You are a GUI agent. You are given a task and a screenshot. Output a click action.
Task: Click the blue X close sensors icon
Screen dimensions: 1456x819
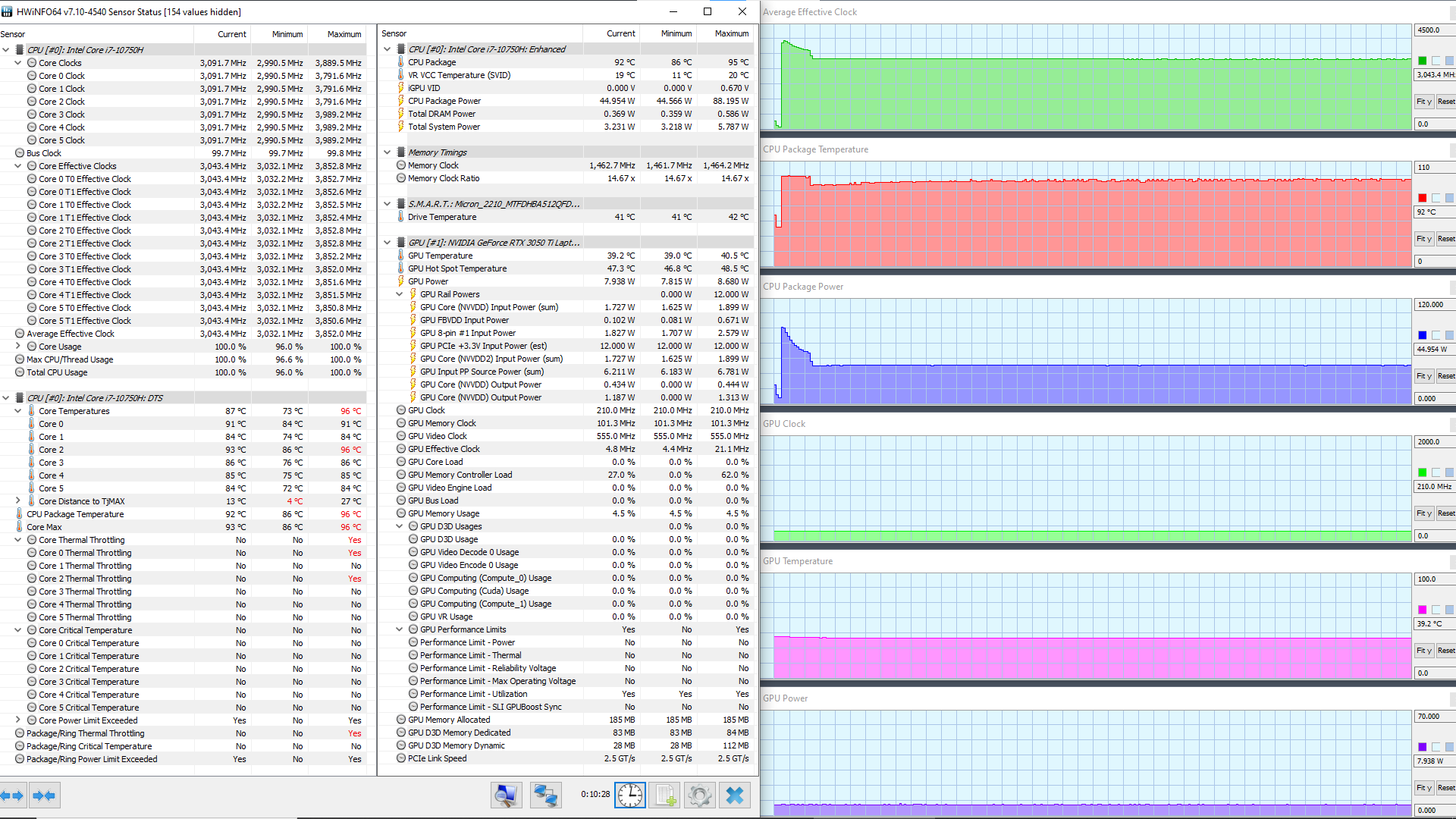click(734, 795)
